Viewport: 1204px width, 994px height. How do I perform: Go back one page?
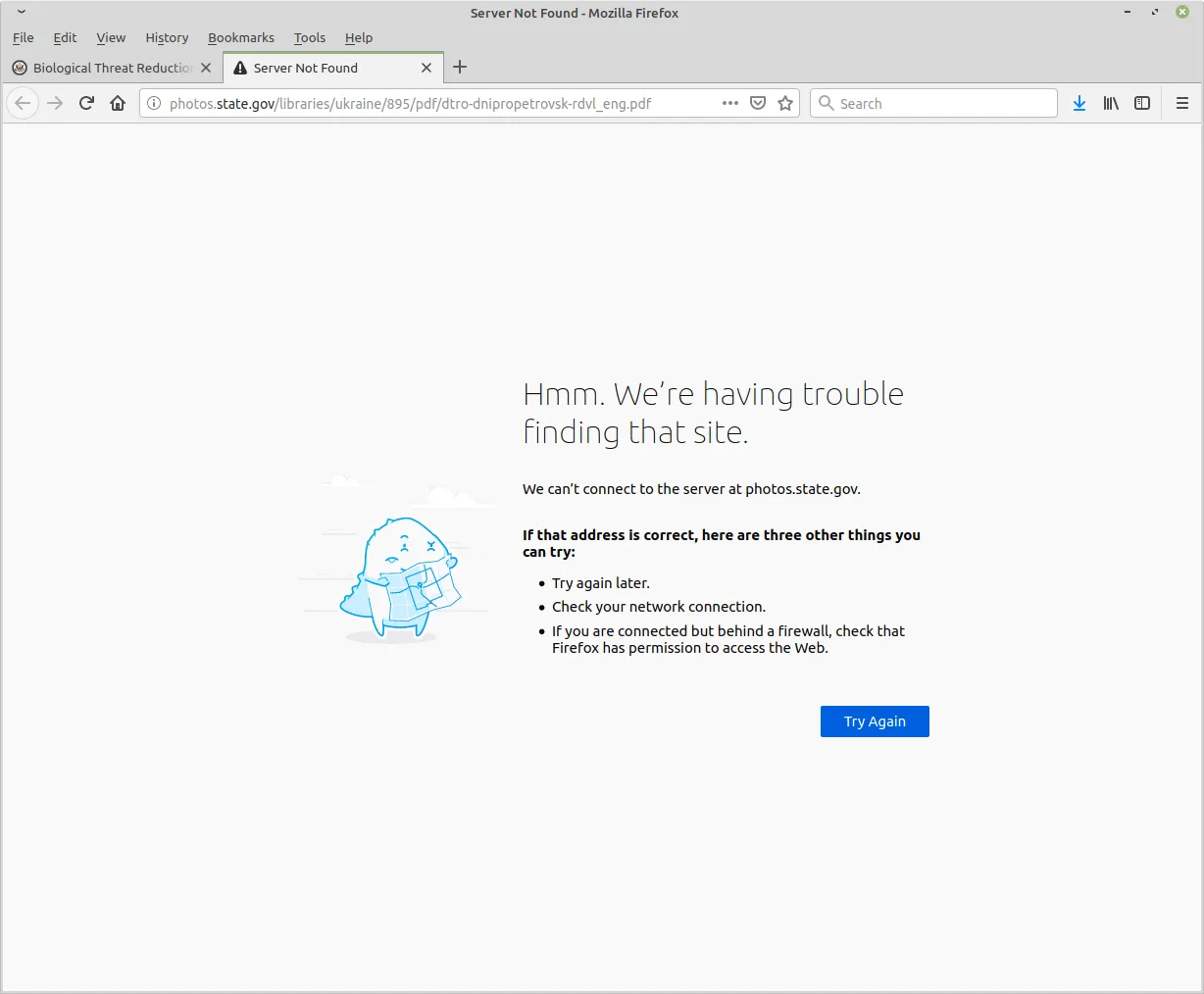click(x=23, y=103)
